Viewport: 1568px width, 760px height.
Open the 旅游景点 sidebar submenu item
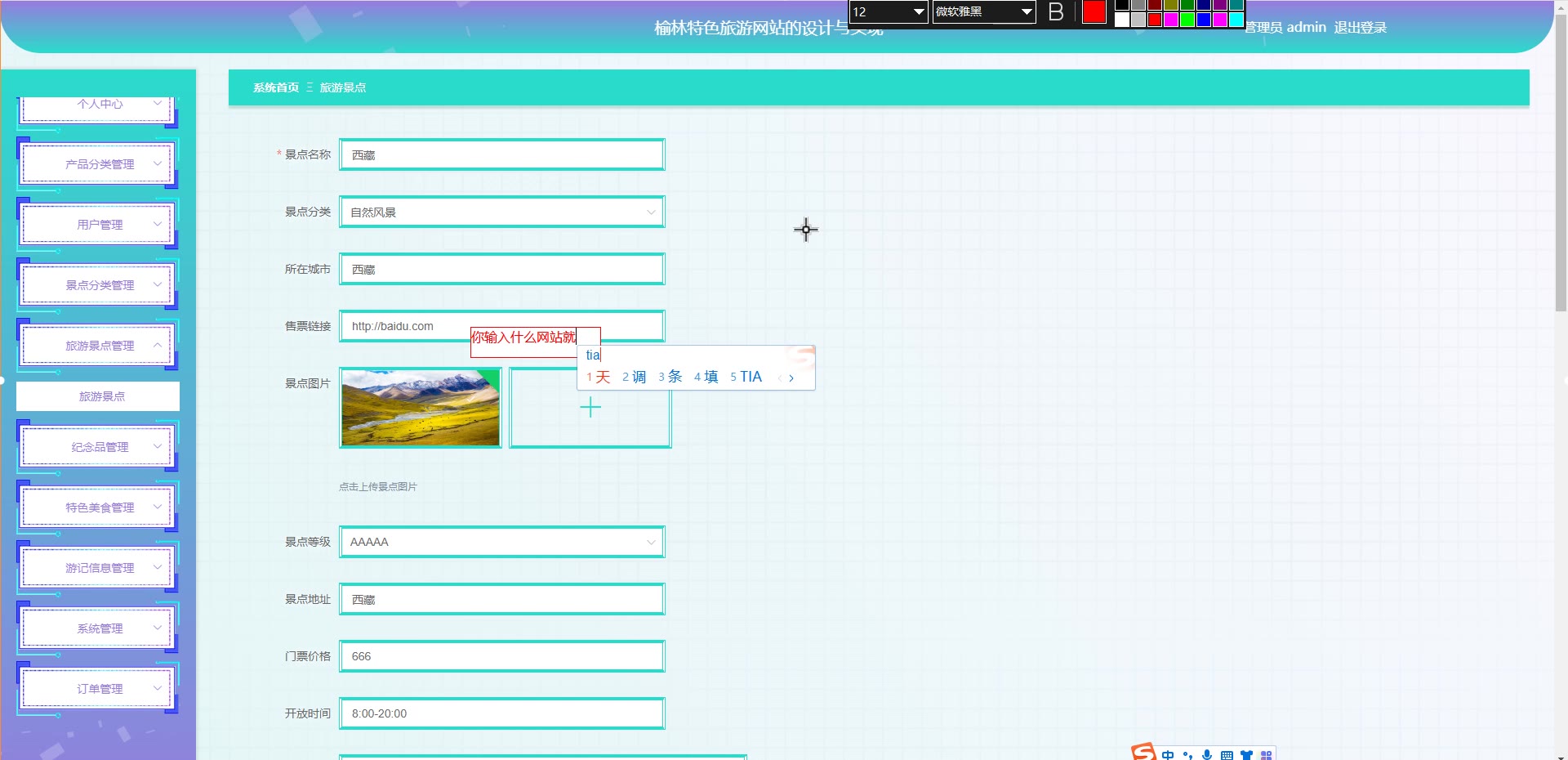coord(101,396)
